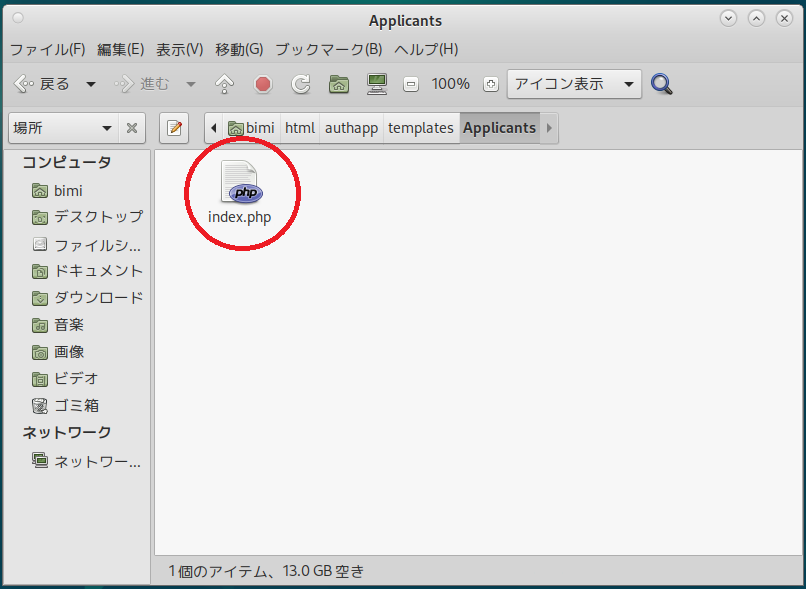Select the index.php file name label
Screen dimensions: 806x589
click(240, 217)
